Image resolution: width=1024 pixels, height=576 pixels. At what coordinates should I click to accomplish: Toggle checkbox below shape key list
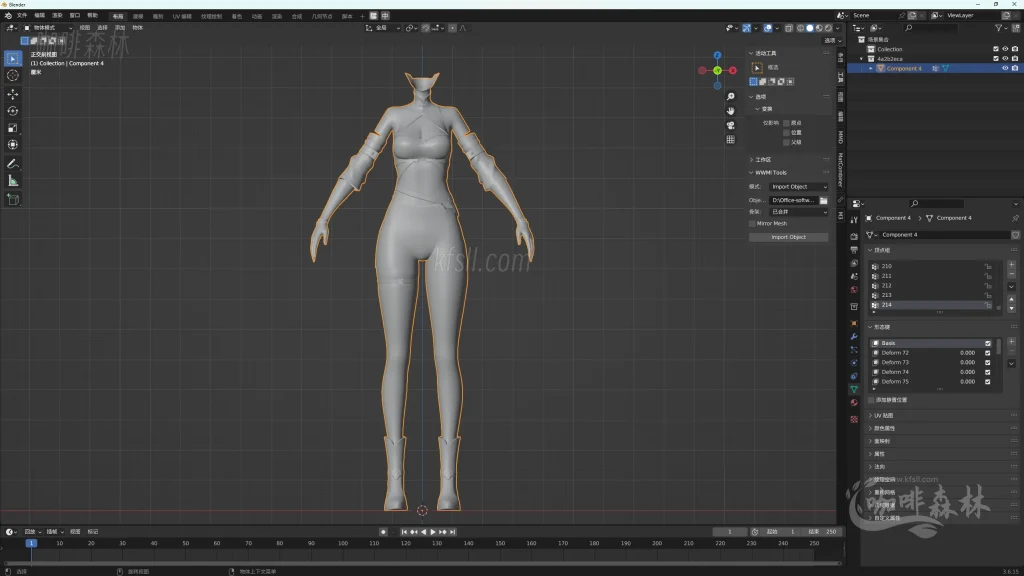871,400
